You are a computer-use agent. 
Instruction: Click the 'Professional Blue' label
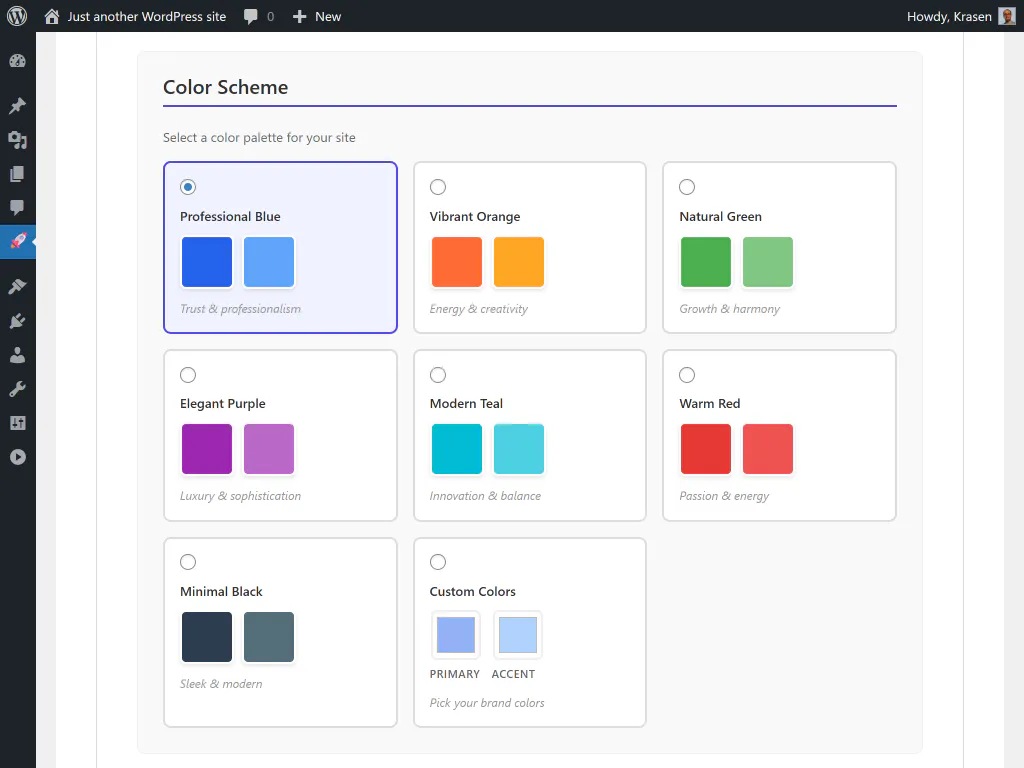[x=230, y=216]
